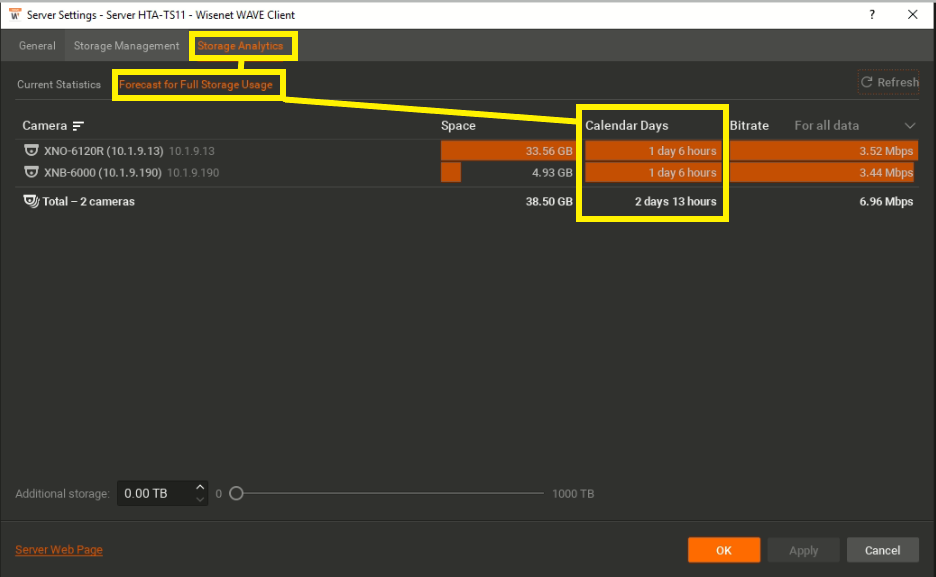Decrease additional storage with the down arrow

[200, 499]
